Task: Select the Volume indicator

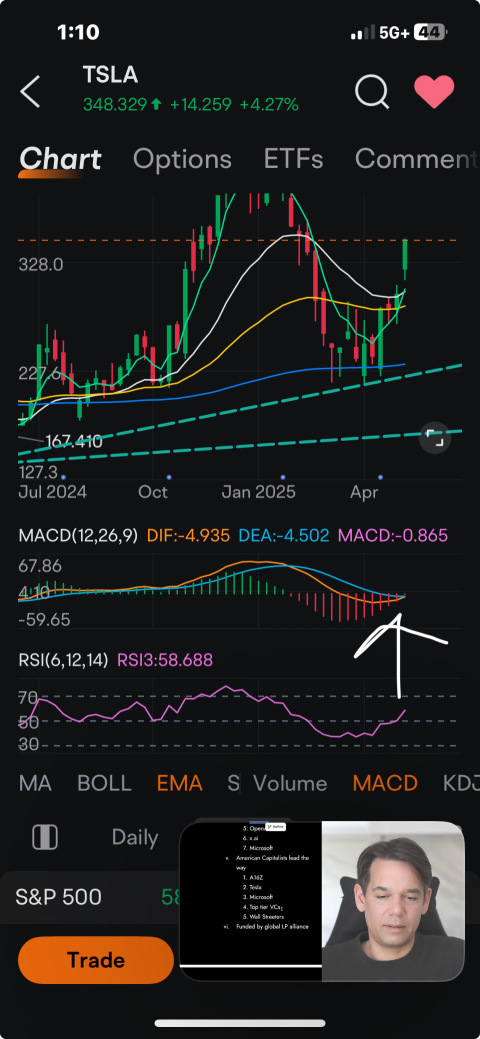Action: pyautogui.click(x=290, y=783)
